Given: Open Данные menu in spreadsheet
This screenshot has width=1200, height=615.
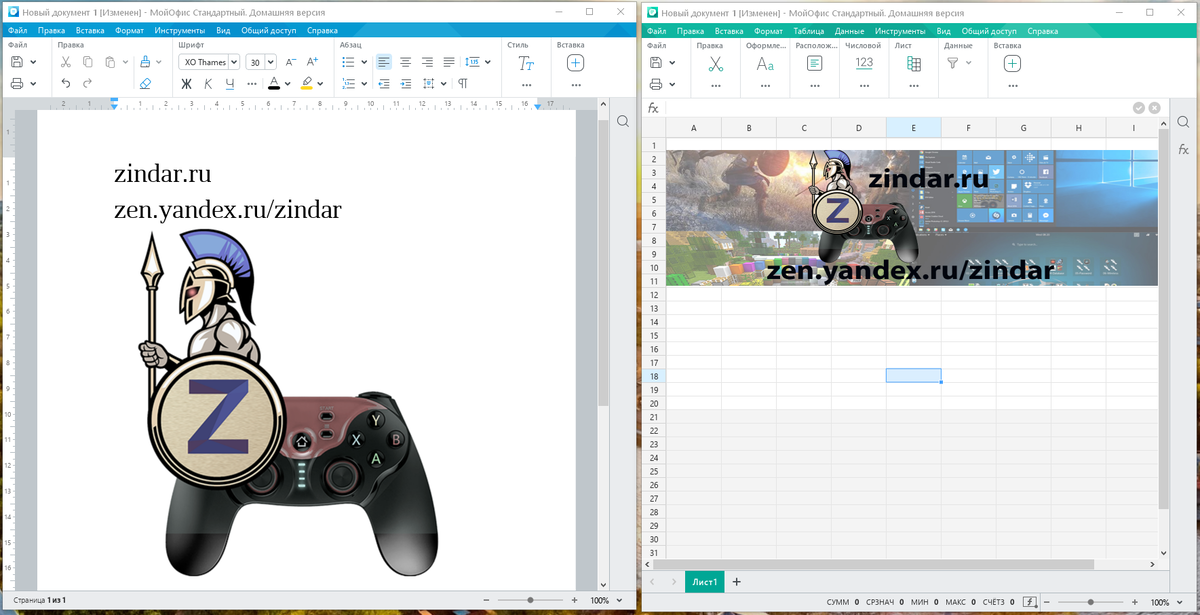Looking at the screenshot, I should 849,31.
